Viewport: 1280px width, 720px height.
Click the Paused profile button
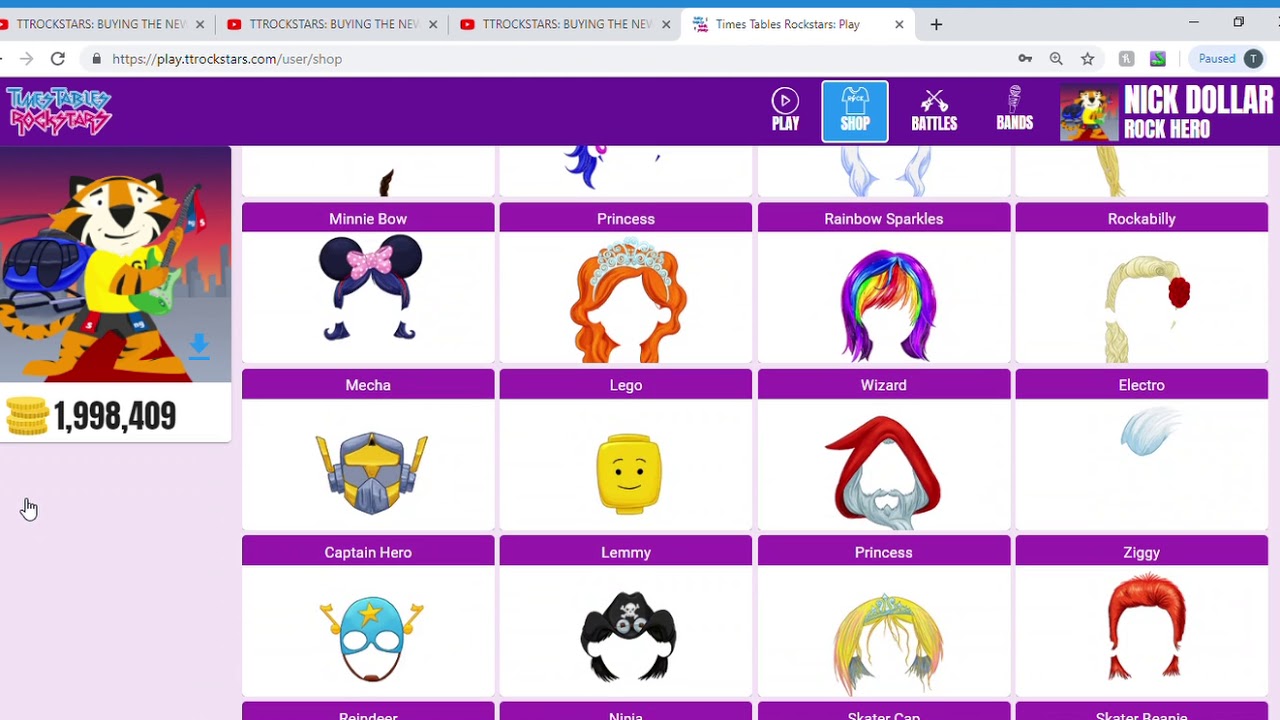[1230, 59]
